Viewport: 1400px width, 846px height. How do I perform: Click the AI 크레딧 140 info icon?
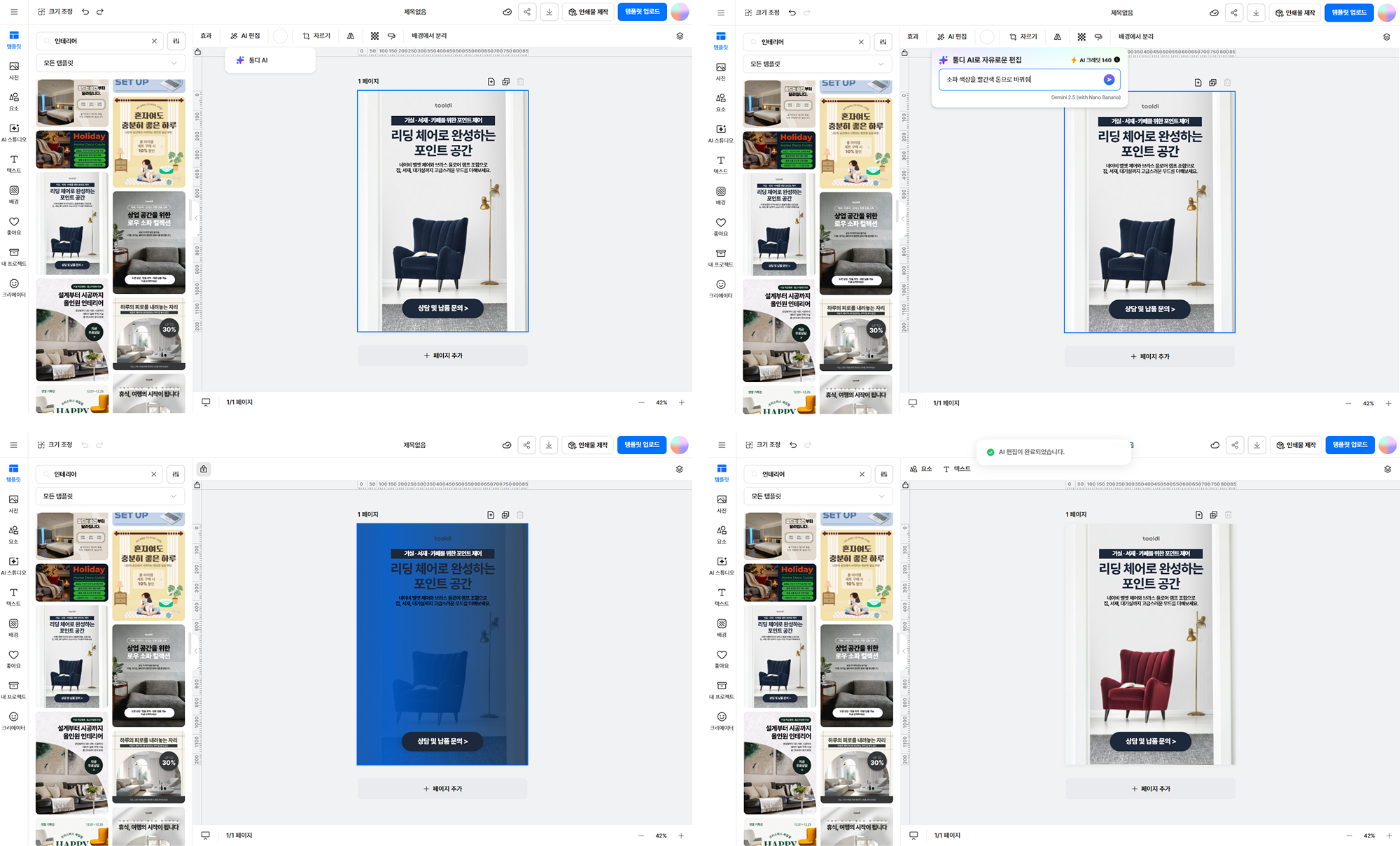click(x=1116, y=60)
